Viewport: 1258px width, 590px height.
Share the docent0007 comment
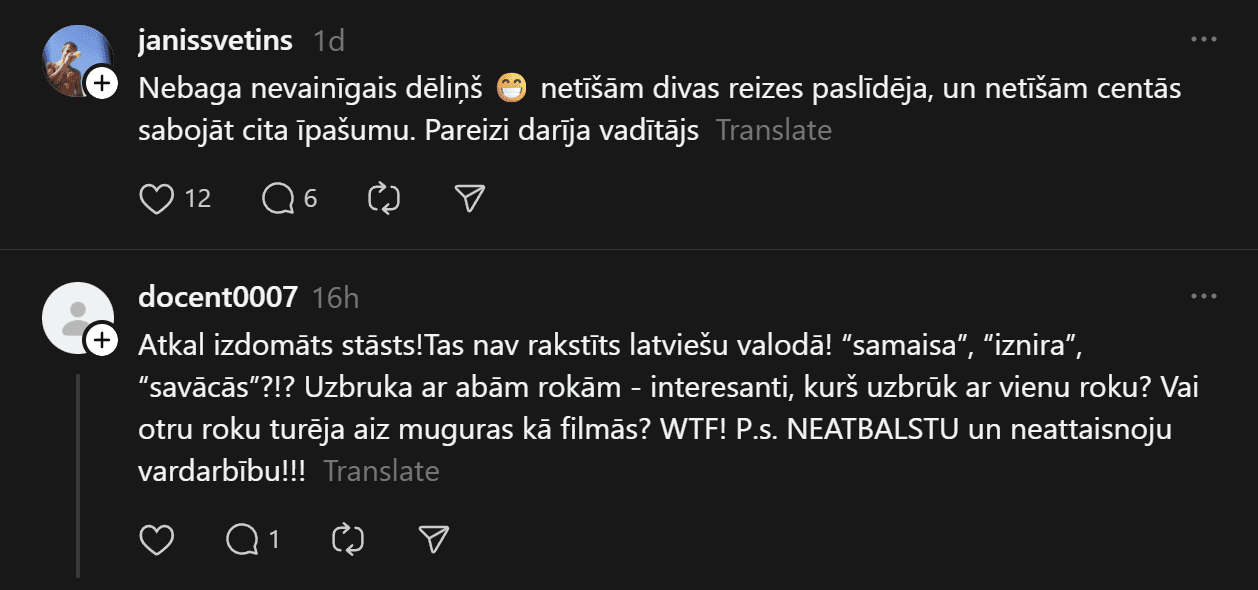433,540
